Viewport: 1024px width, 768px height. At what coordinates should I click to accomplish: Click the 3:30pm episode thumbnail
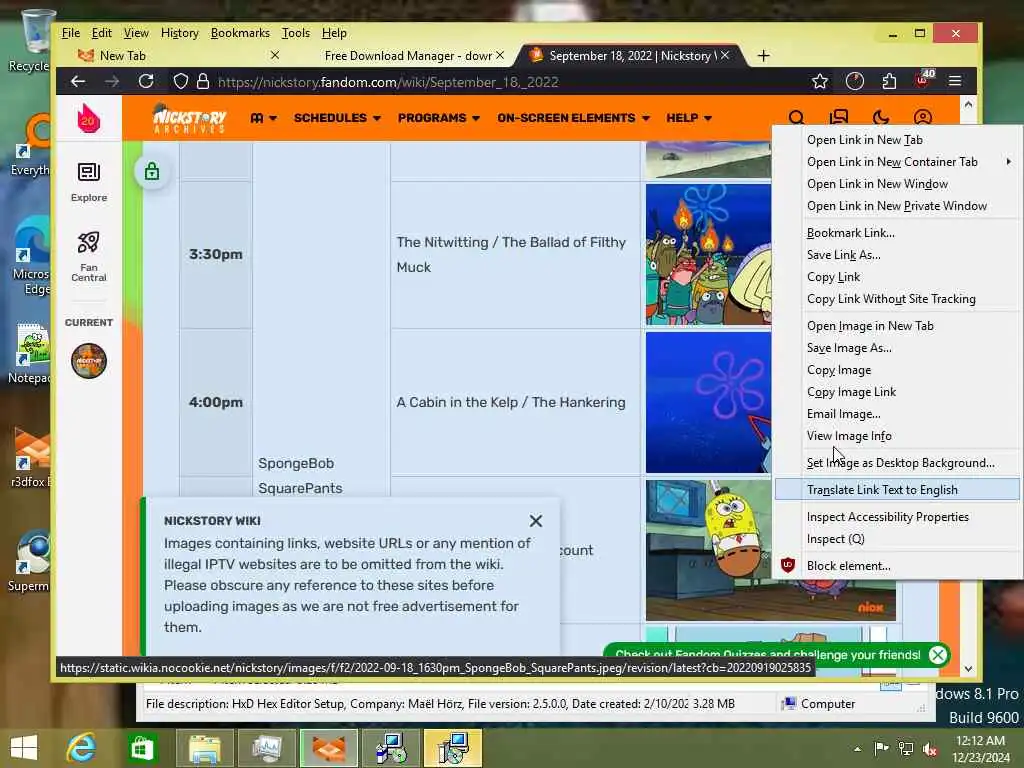[x=709, y=254]
